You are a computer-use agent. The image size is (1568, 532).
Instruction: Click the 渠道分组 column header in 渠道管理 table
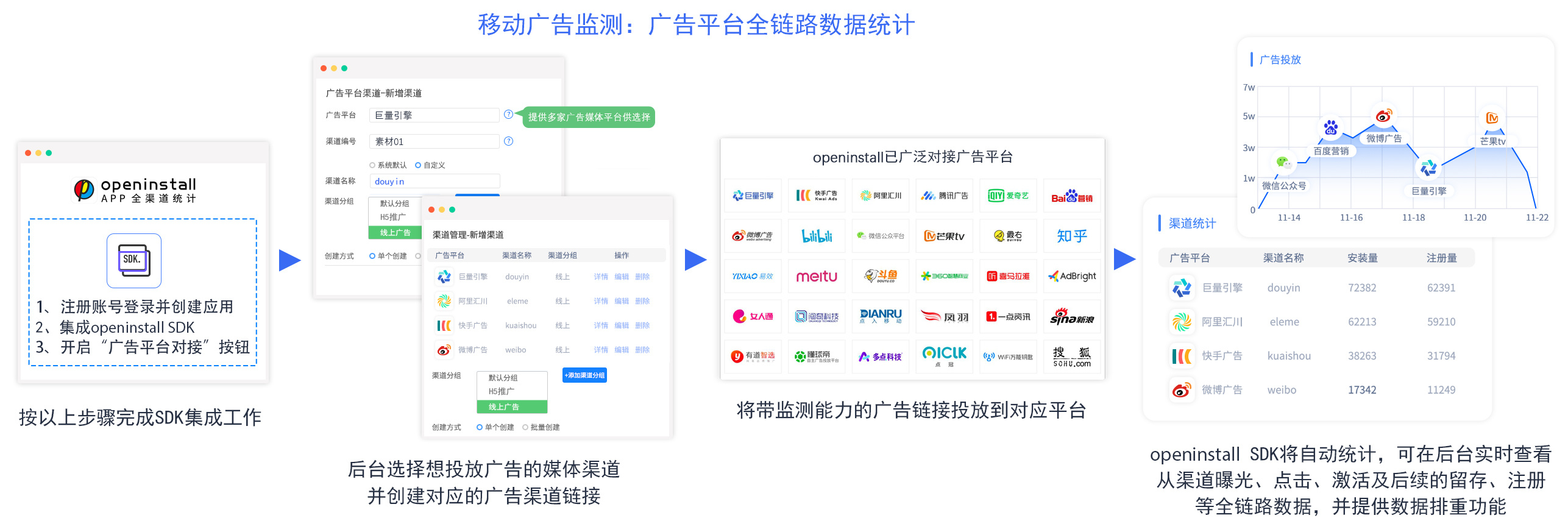point(562,255)
